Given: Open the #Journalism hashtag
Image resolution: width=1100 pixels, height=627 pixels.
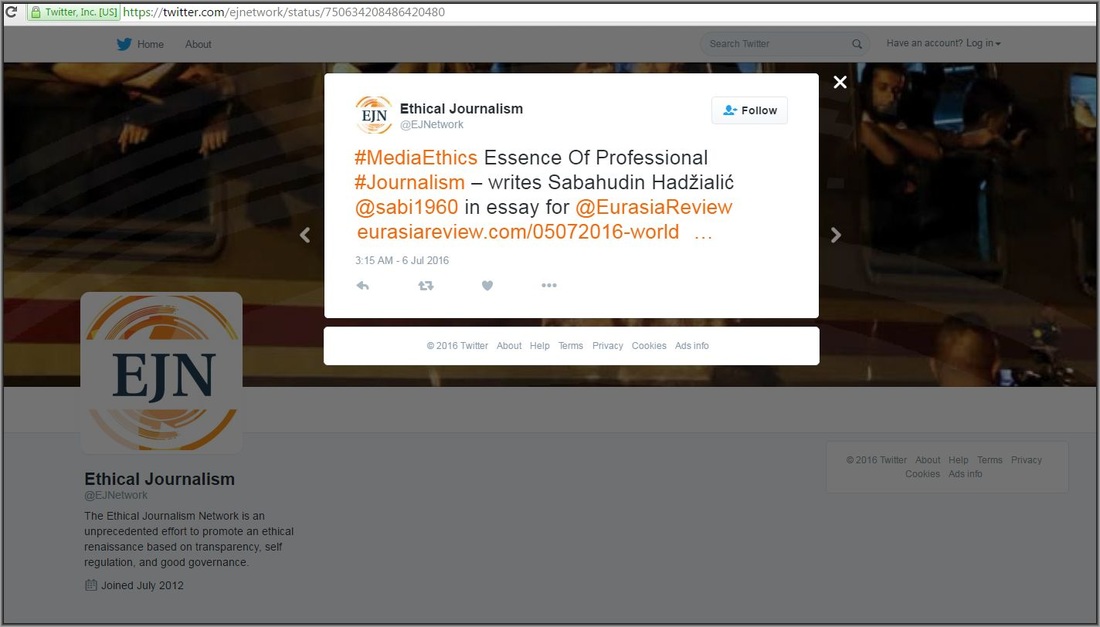Looking at the screenshot, I should [410, 182].
